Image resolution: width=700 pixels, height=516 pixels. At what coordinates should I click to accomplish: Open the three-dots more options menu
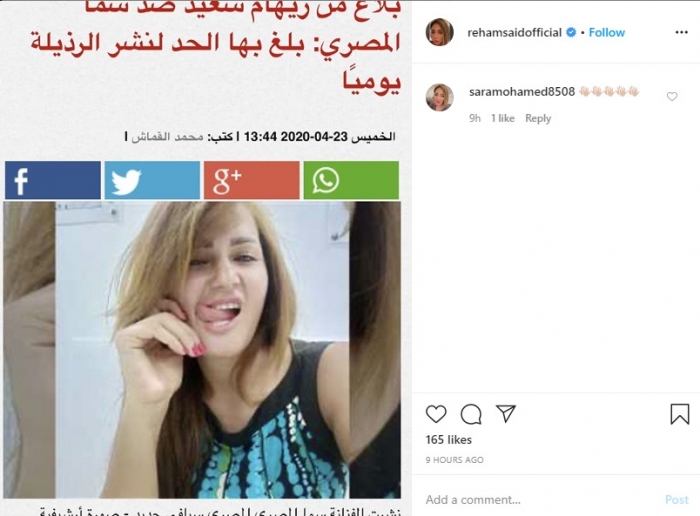(681, 32)
